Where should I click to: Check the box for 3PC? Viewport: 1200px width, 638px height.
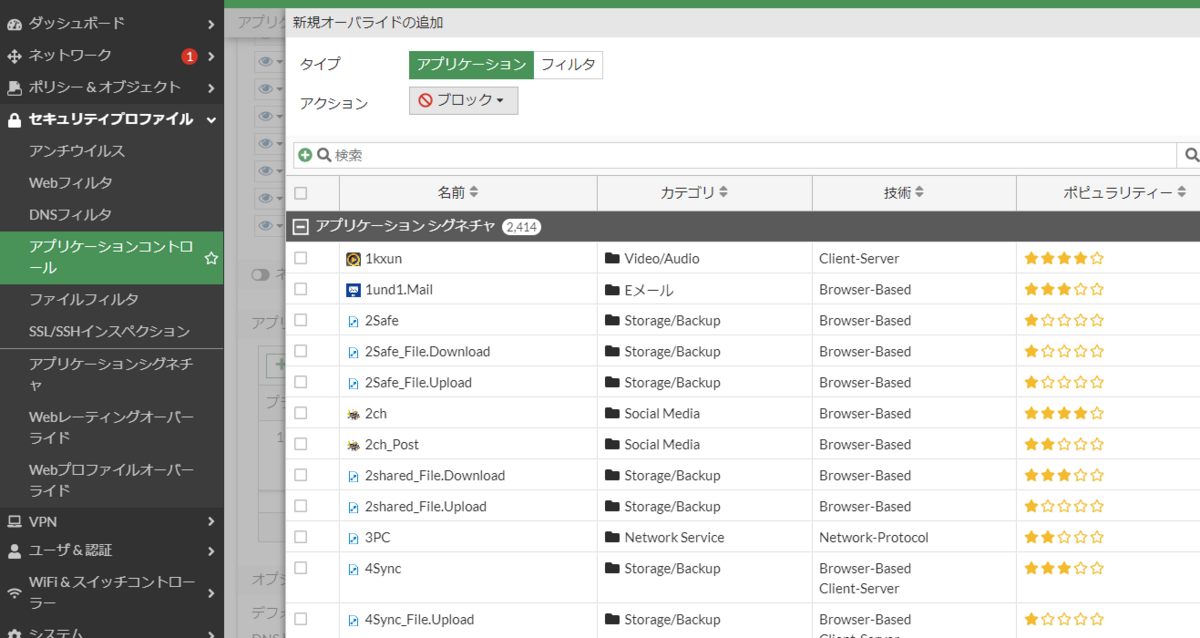coord(301,537)
